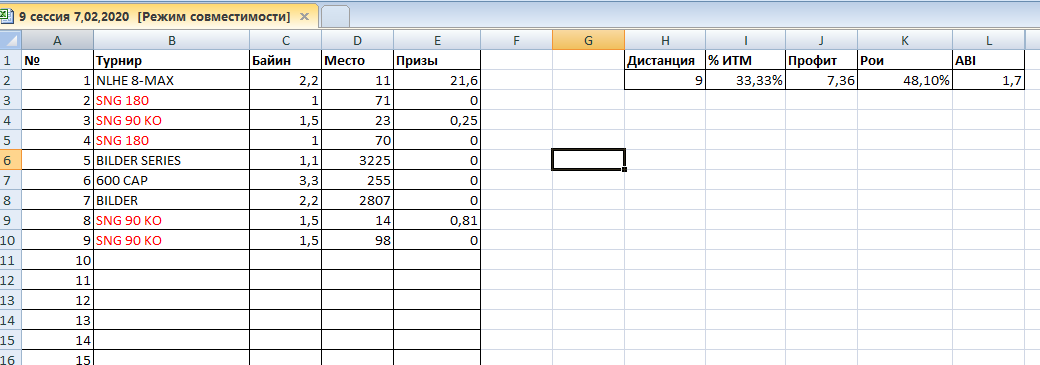
Task: Select column B header
Action: 172,41
